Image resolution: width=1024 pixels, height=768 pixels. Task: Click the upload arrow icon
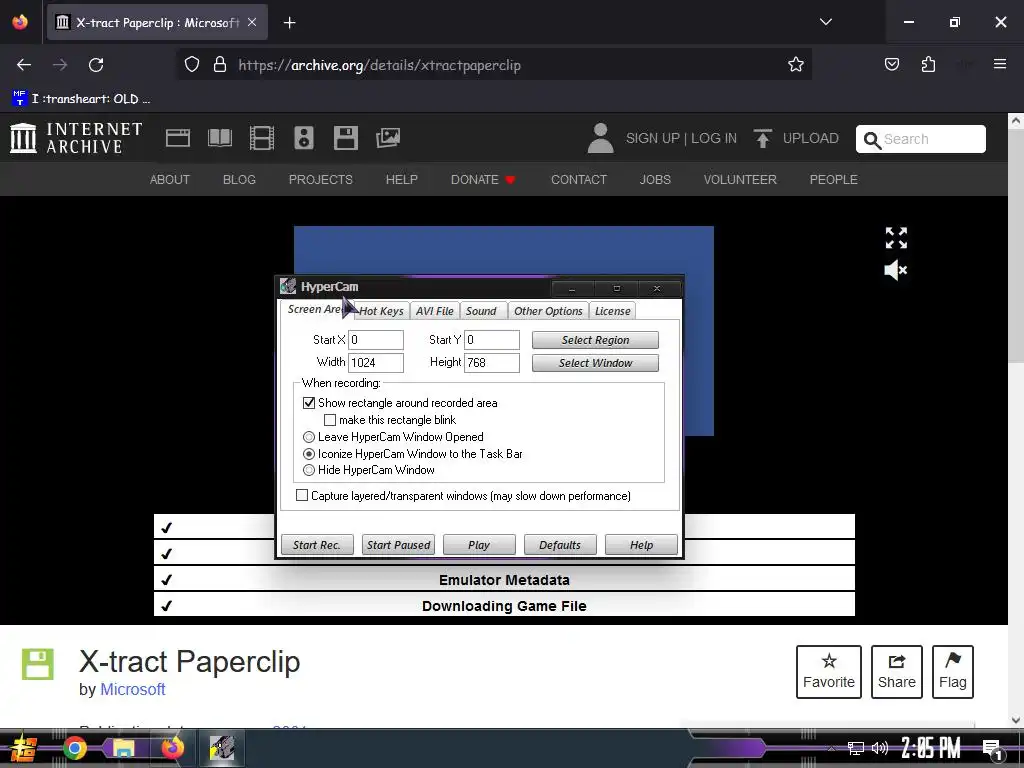[x=762, y=138]
